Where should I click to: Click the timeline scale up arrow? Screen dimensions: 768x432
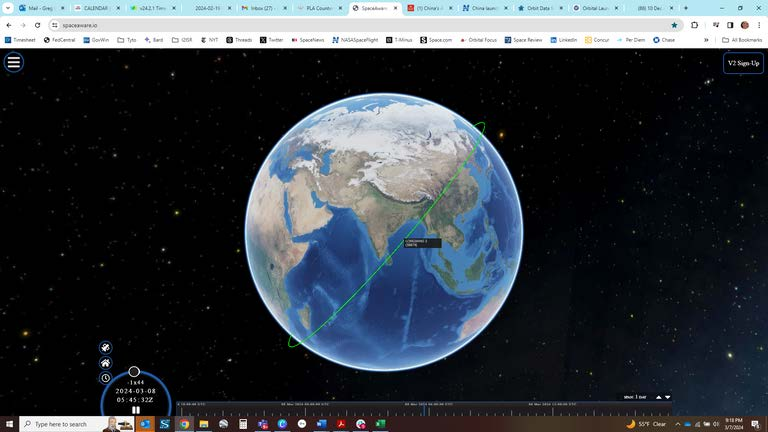pos(658,397)
